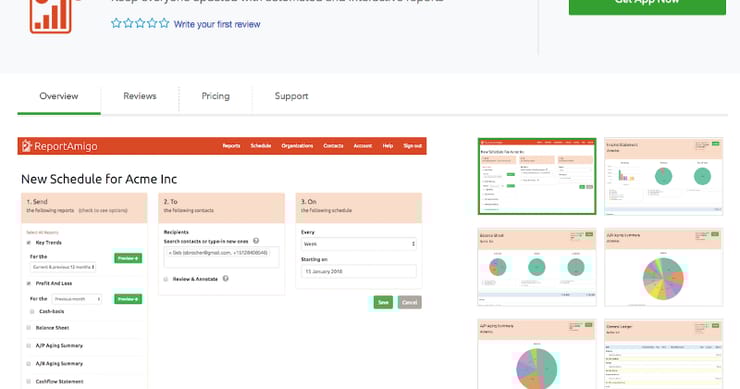Click the green Save button

click(x=383, y=302)
